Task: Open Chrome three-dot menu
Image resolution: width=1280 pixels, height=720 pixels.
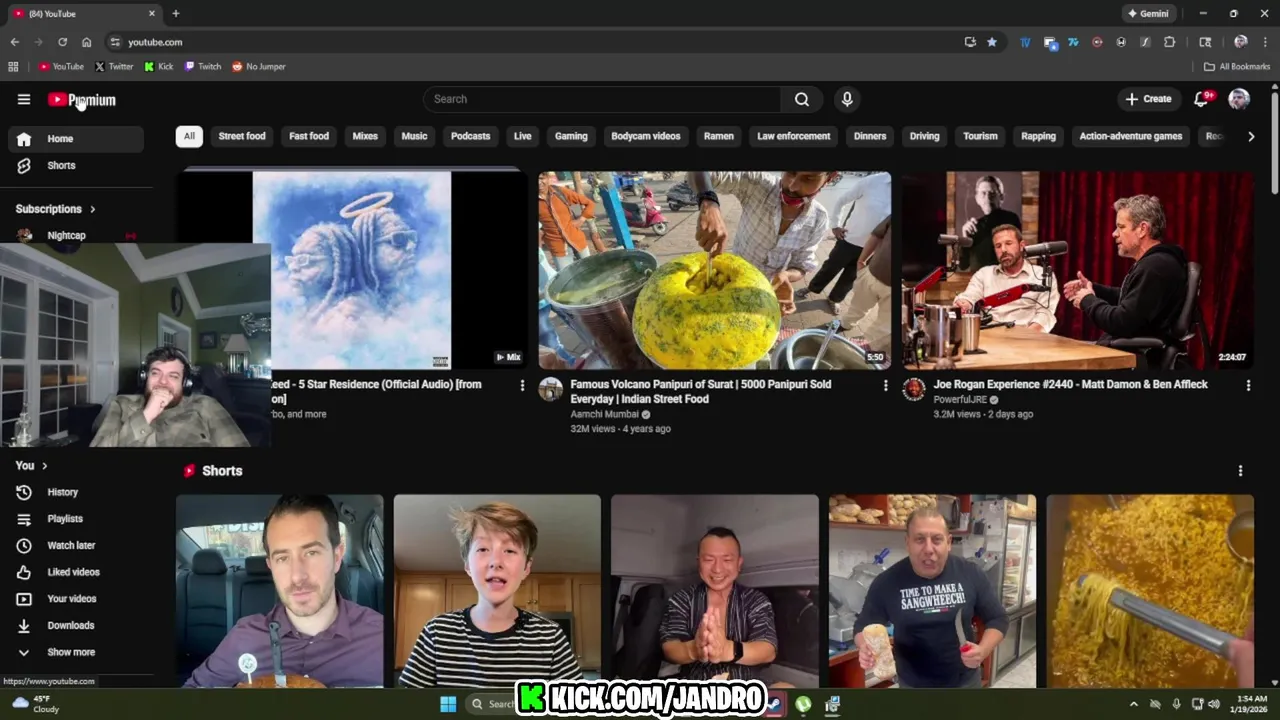Action: [x=1266, y=42]
